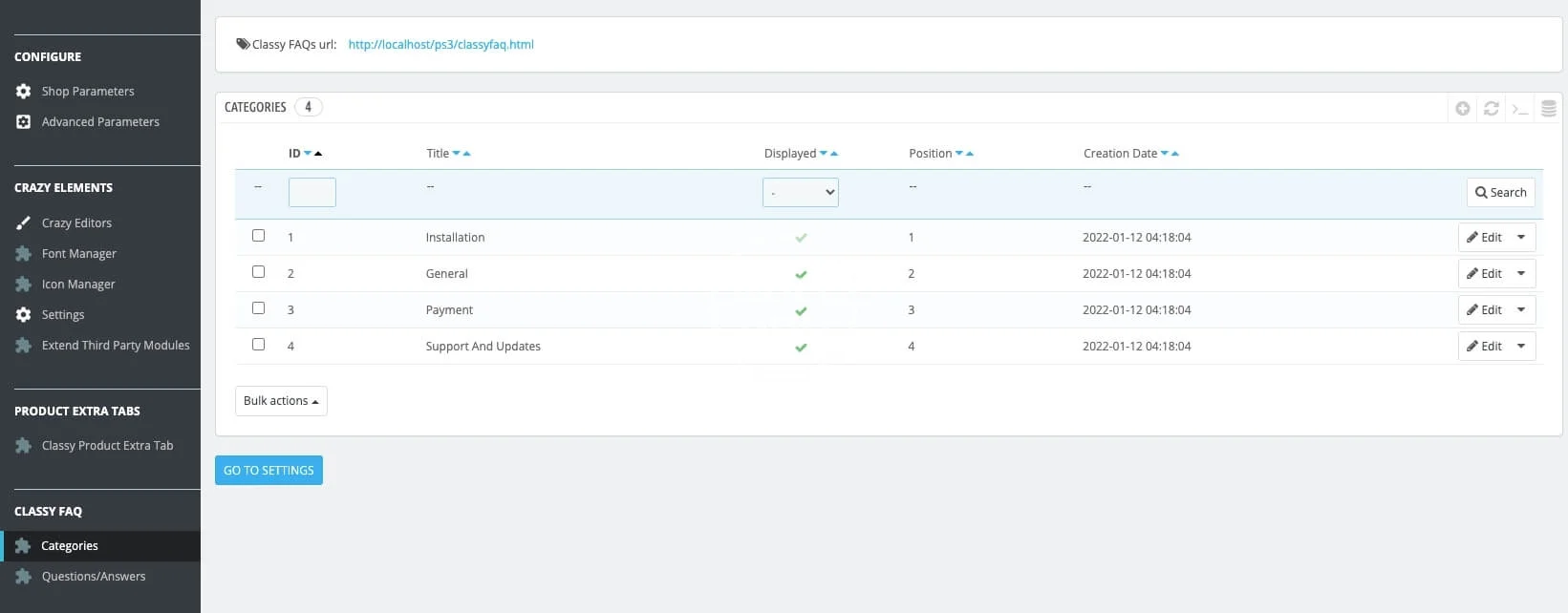Toggle displayed status for Payment

(x=801, y=310)
